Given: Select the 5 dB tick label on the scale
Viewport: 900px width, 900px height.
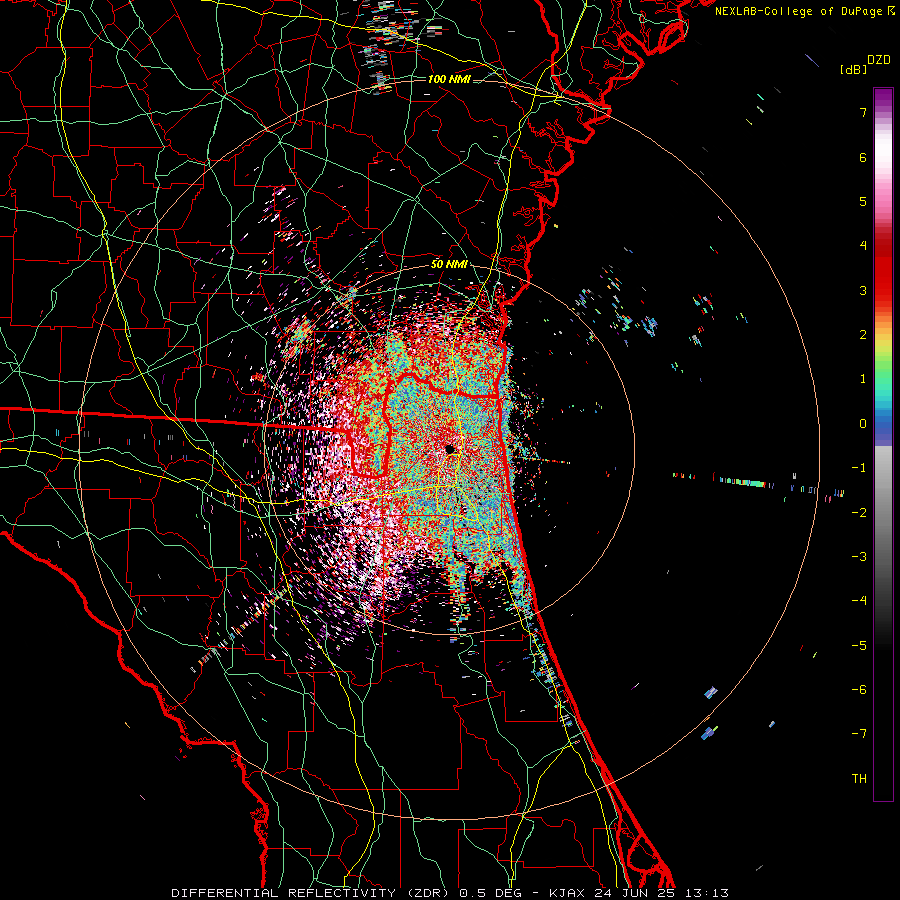Looking at the screenshot, I should pyautogui.click(x=863, y=201).
